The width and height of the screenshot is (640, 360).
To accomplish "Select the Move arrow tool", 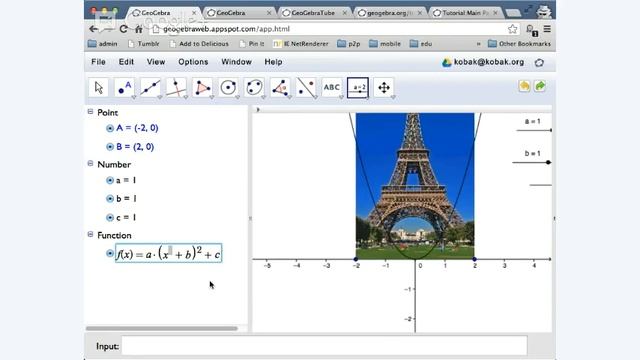I will point(98,88).
